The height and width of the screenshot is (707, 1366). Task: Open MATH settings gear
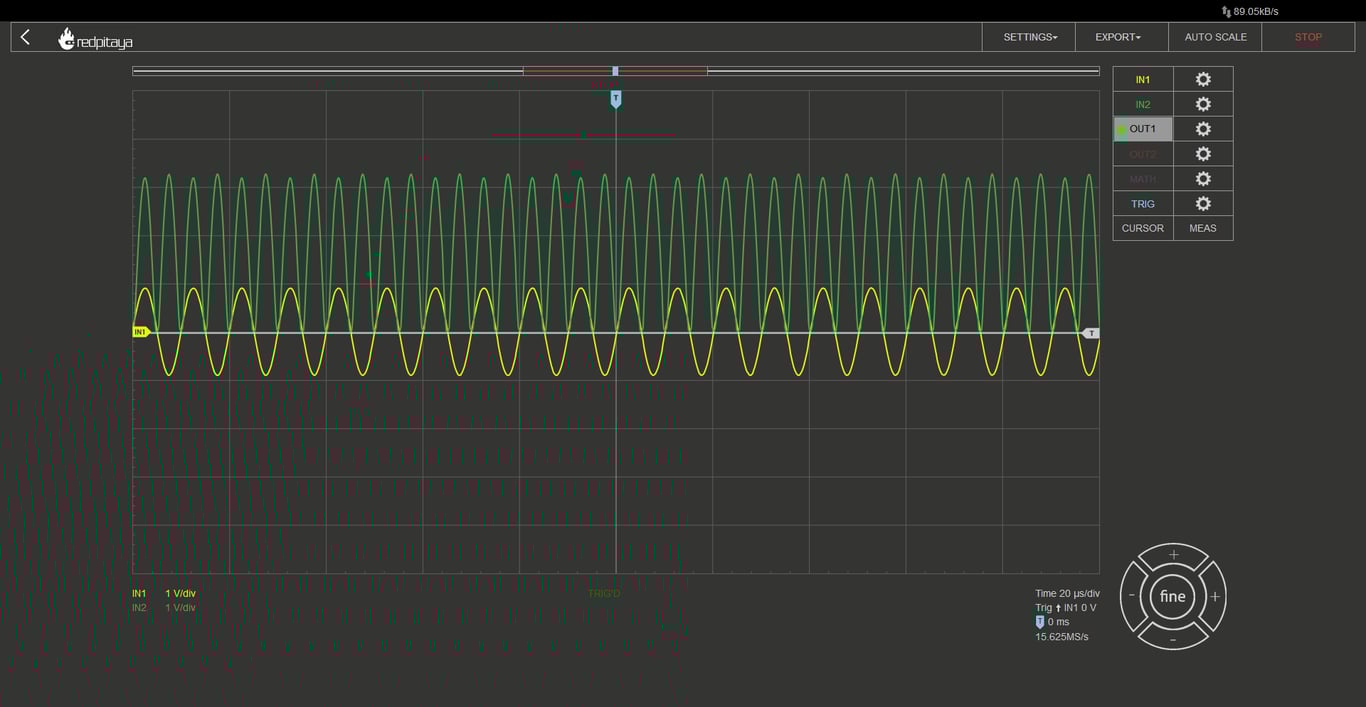click(x=1203, y=179)
